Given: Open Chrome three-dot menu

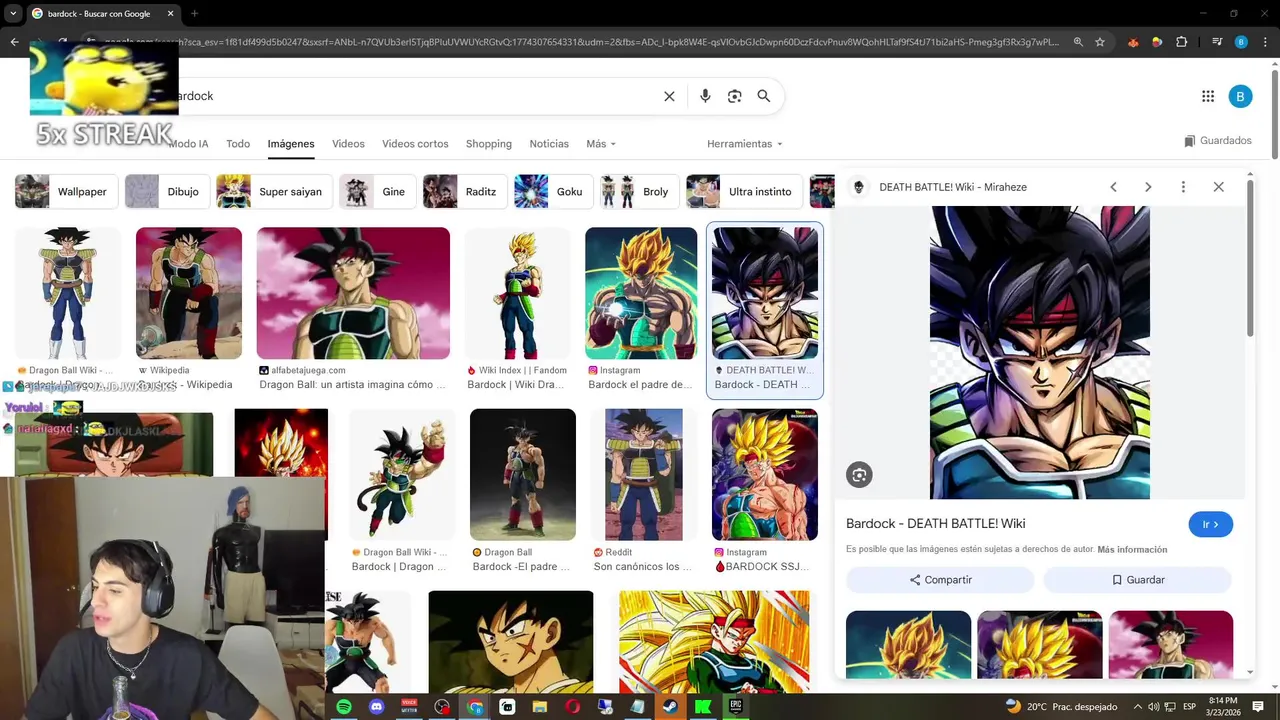Looking at the screenshot, I should coord(1264,42).
